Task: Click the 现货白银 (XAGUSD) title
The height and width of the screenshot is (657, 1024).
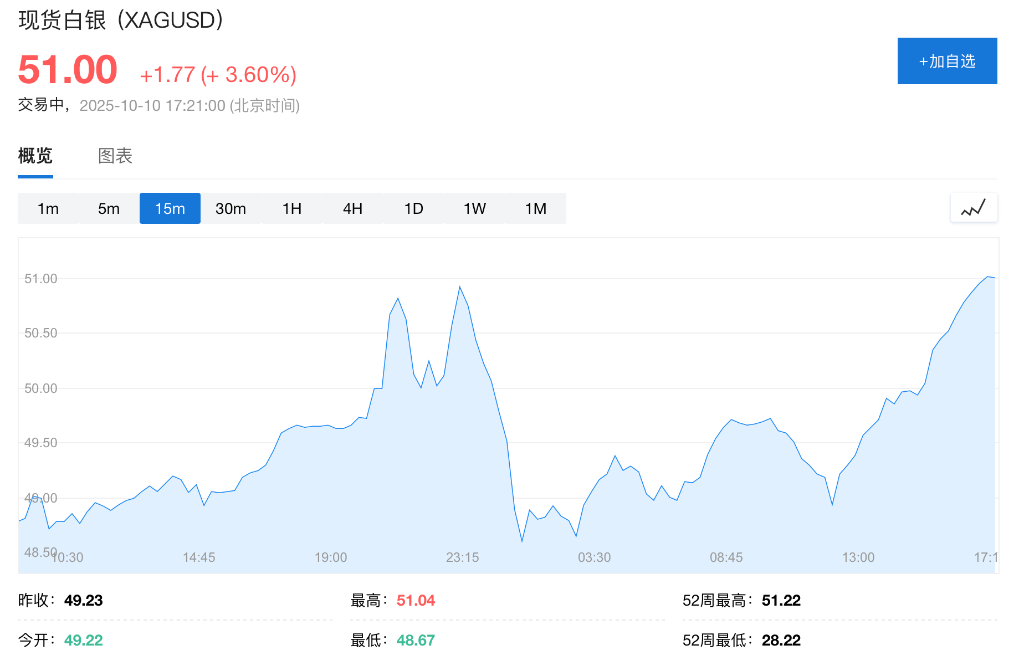Action: point(120,20)
